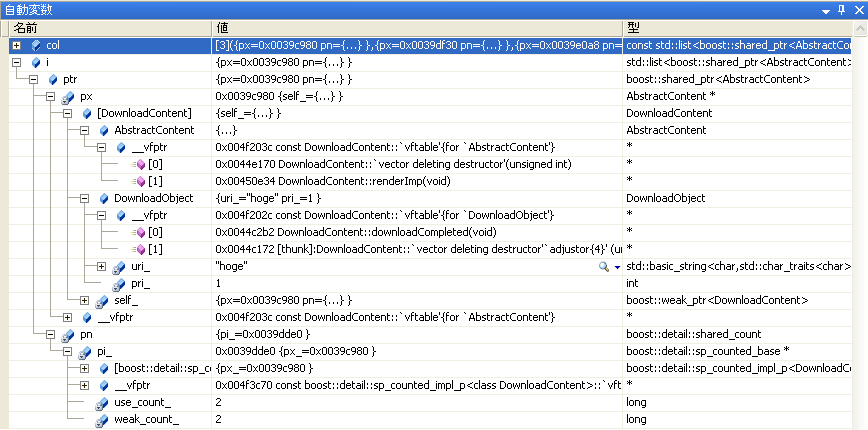Click the [DownloadContent] class icon

click(87, 113)
